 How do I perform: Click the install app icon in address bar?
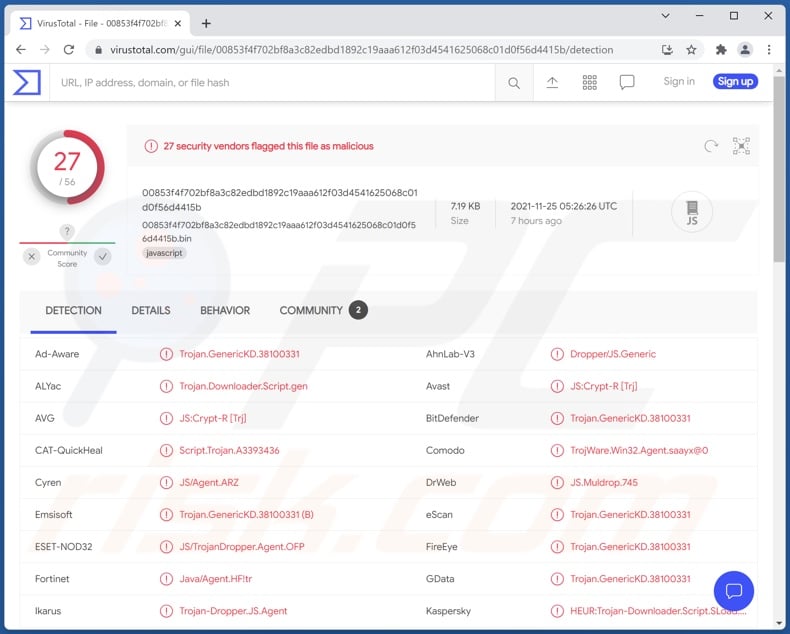(667, 49)
